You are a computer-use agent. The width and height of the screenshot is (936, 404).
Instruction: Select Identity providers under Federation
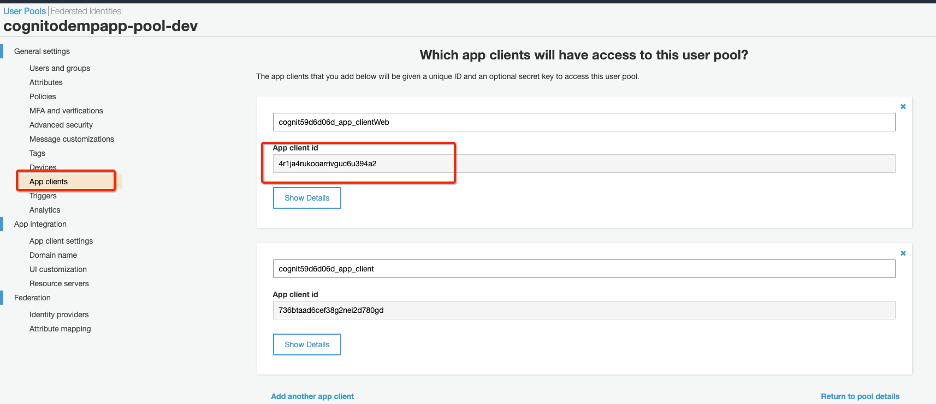point(58,314)
